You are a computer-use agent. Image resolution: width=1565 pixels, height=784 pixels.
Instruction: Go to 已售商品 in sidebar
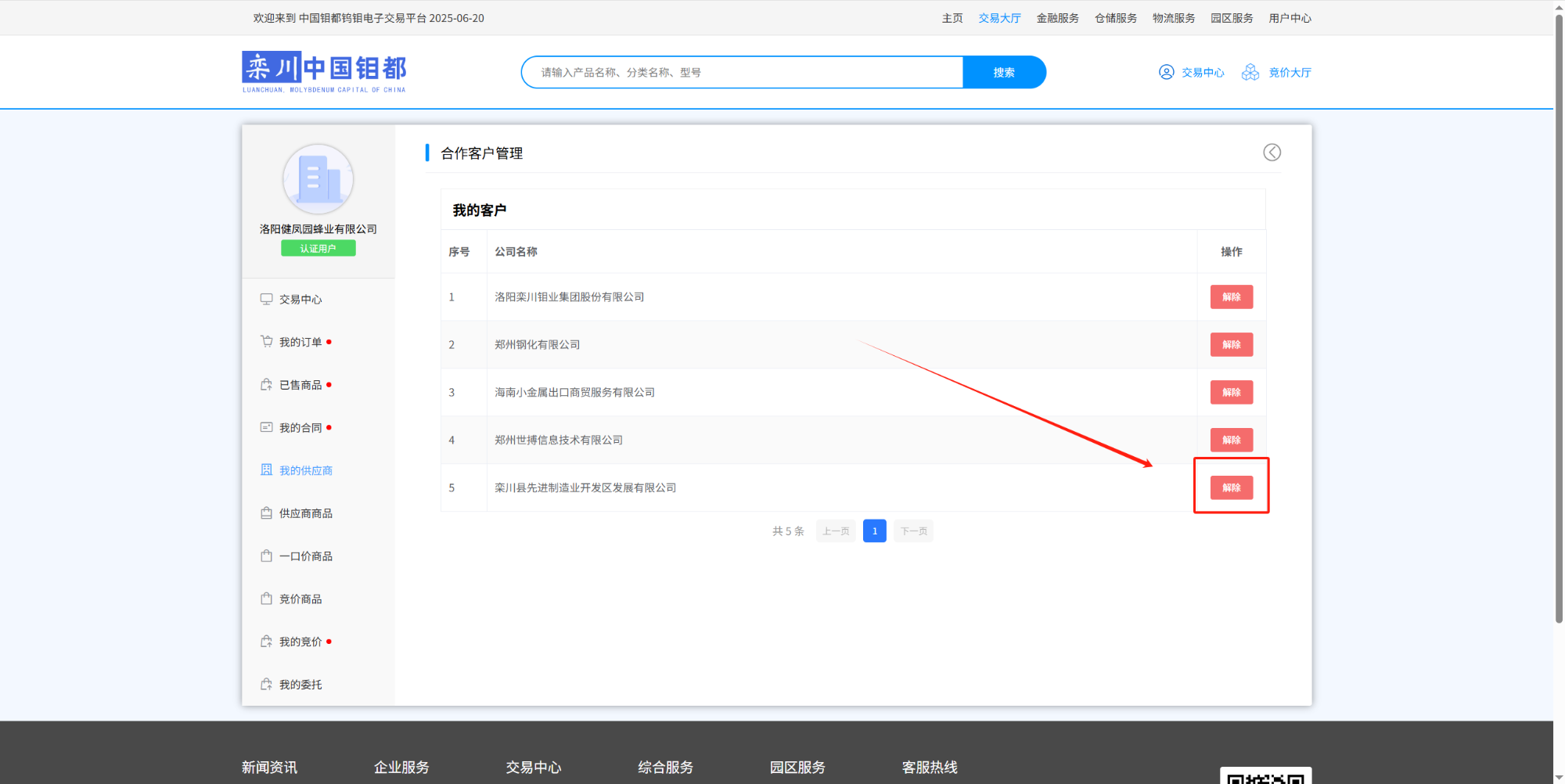pyautogui.click(x=300, y=385)
